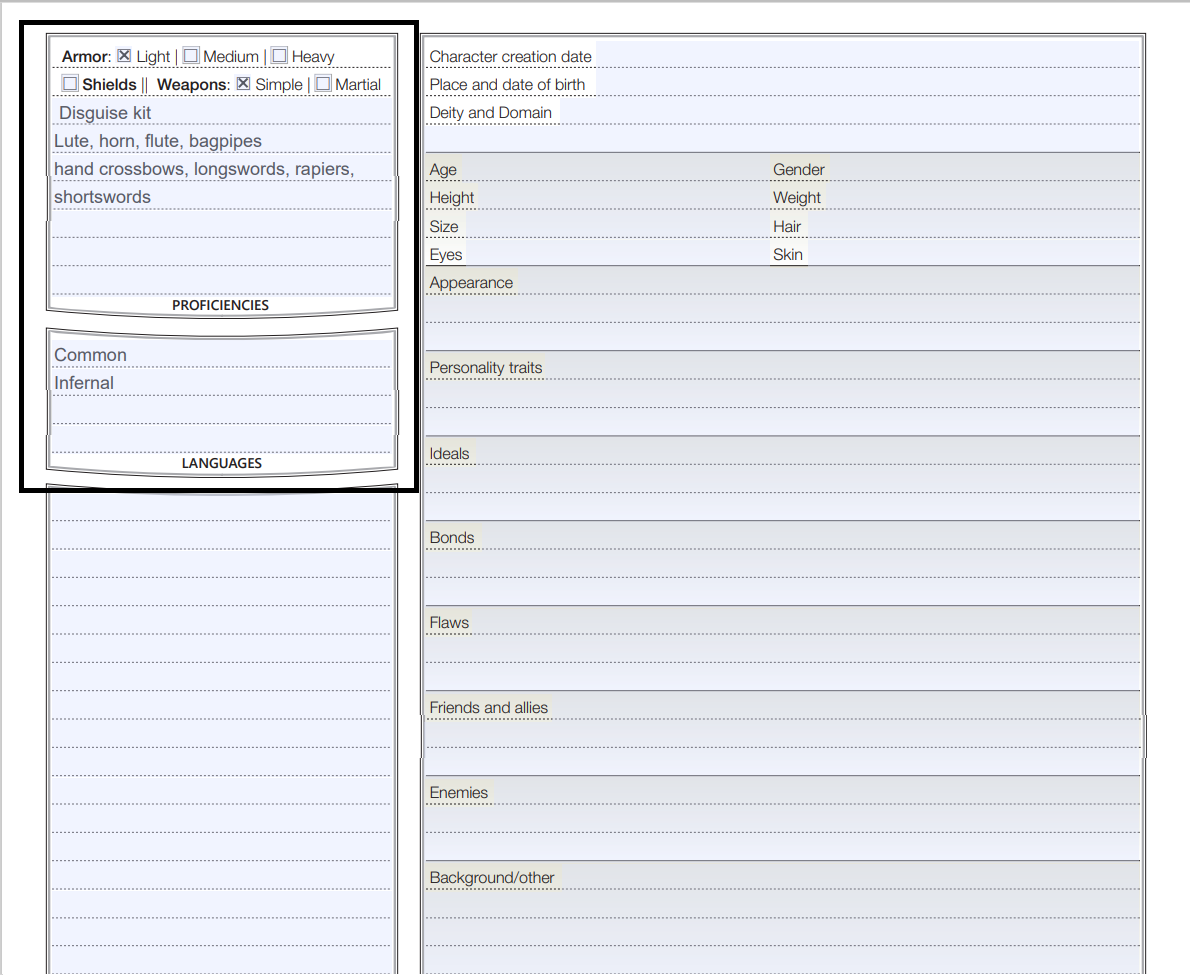This screenshot has height=975, width=1190.
Task: Click the 'Infernal' language field
Action: 222,382
